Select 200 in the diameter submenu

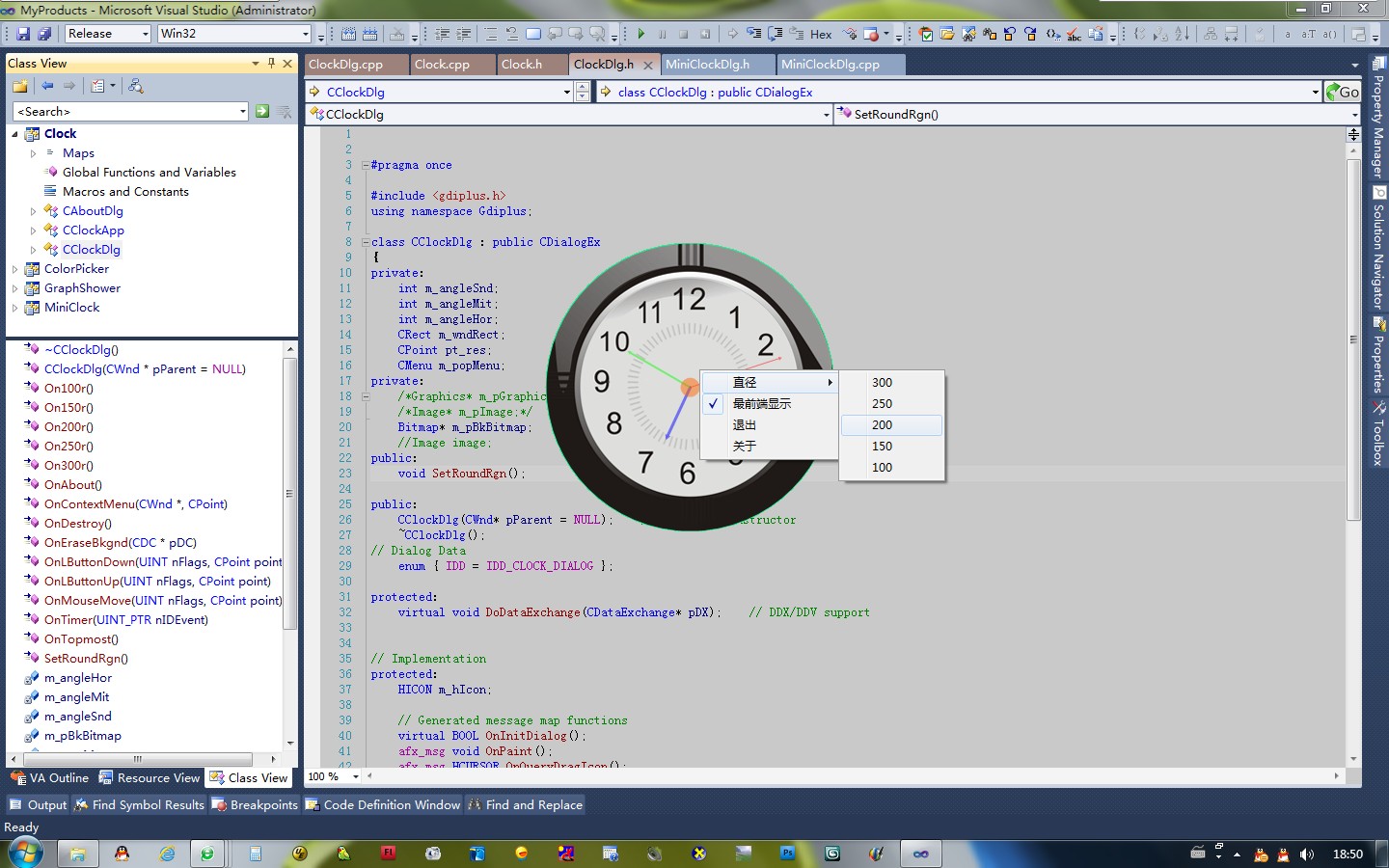point(882,425)
